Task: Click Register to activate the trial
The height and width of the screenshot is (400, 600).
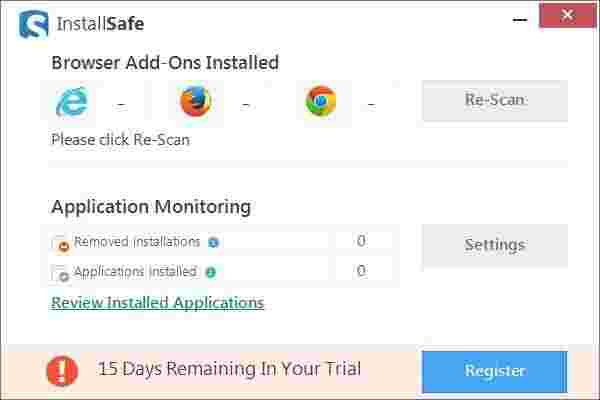Action: [494, 371]
